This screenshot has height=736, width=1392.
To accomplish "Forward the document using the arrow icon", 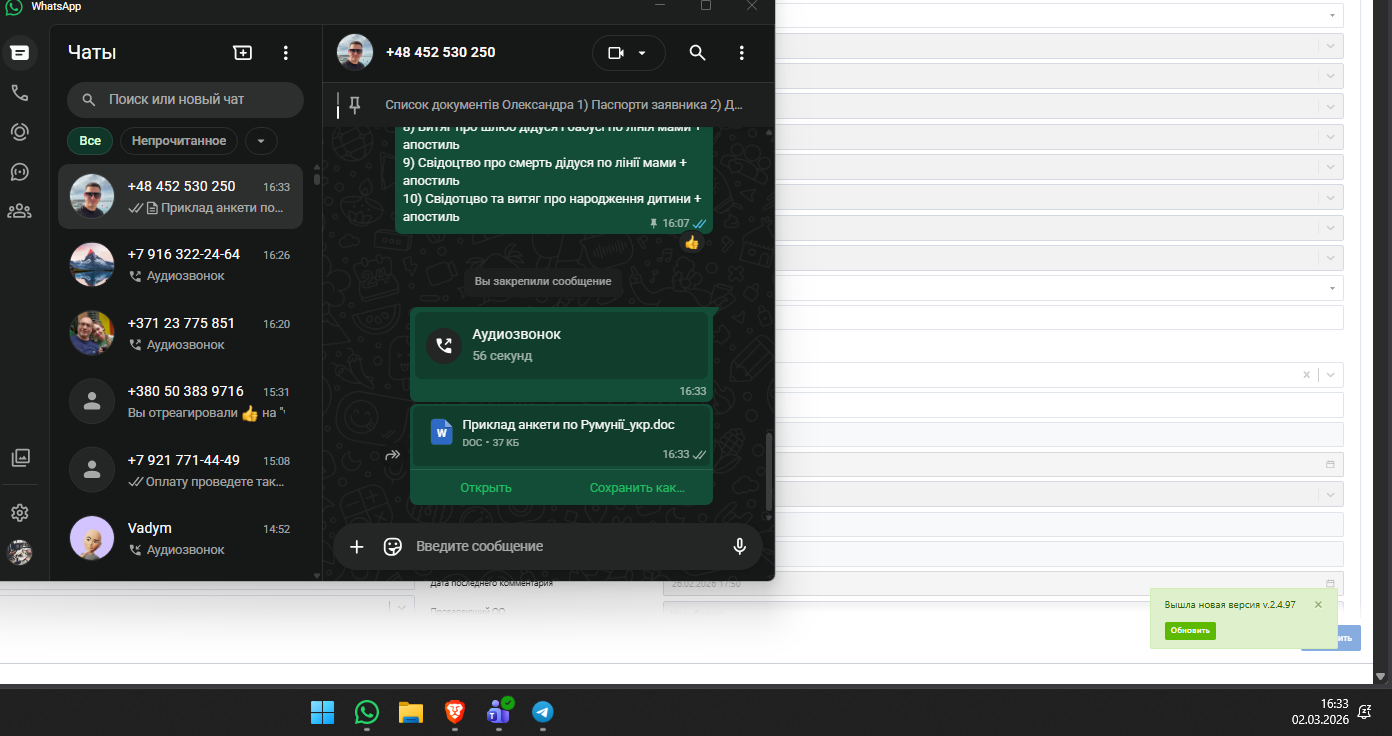I will (x=393, y=455).
